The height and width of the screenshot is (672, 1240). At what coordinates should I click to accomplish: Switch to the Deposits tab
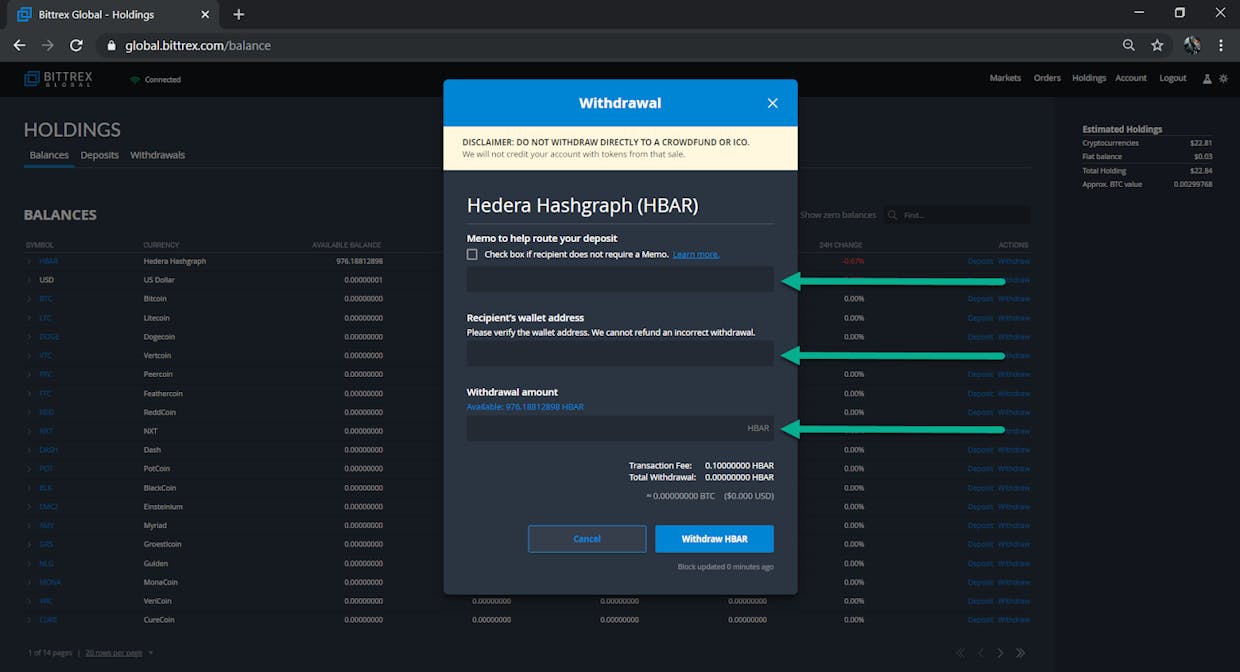100,155
